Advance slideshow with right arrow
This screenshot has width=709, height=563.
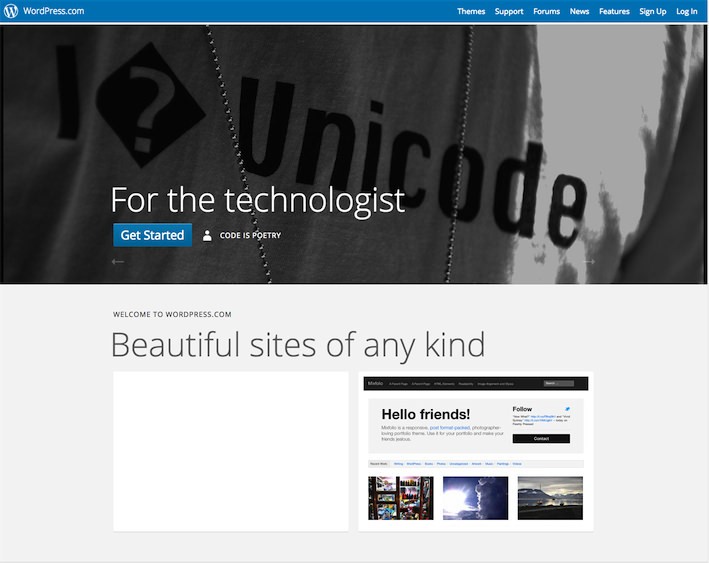pyautogui.click(x=588, y=261)
